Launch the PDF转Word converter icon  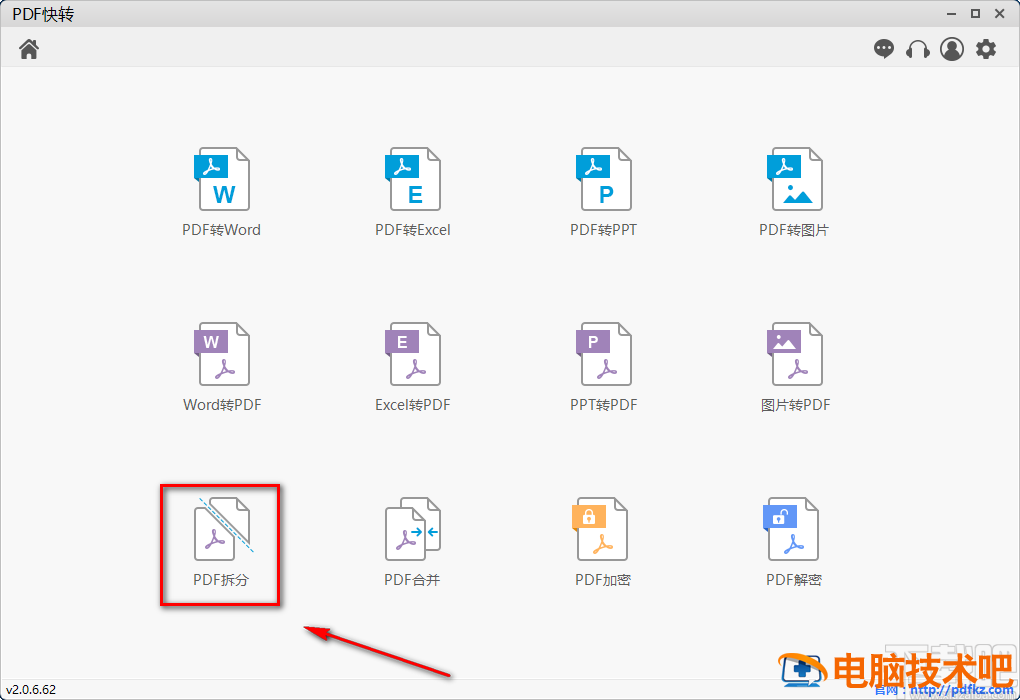[222, 179]
